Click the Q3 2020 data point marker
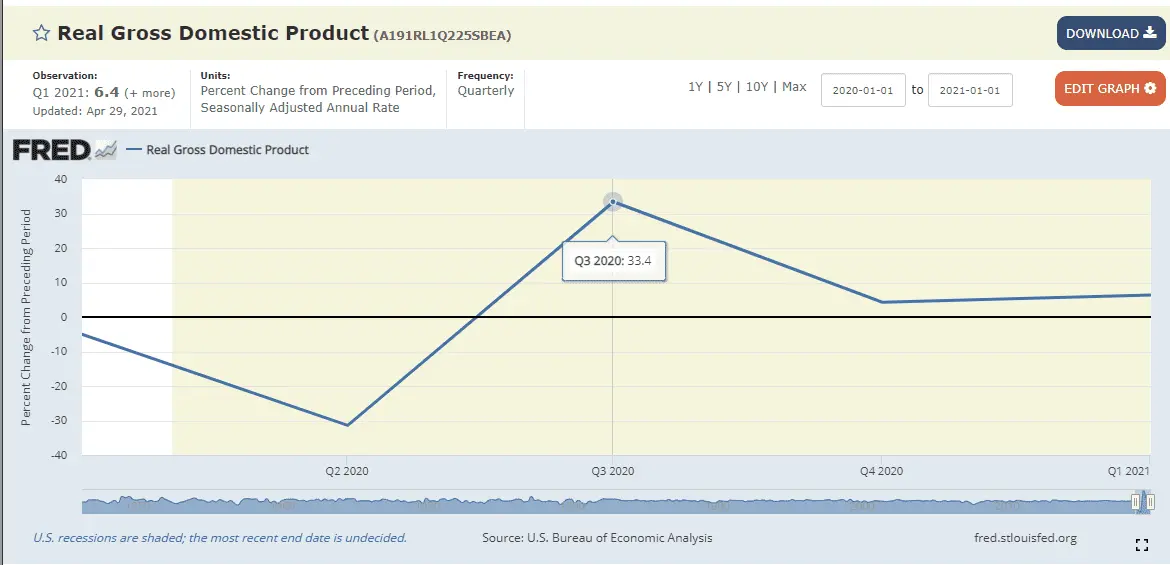 point(613,202)
